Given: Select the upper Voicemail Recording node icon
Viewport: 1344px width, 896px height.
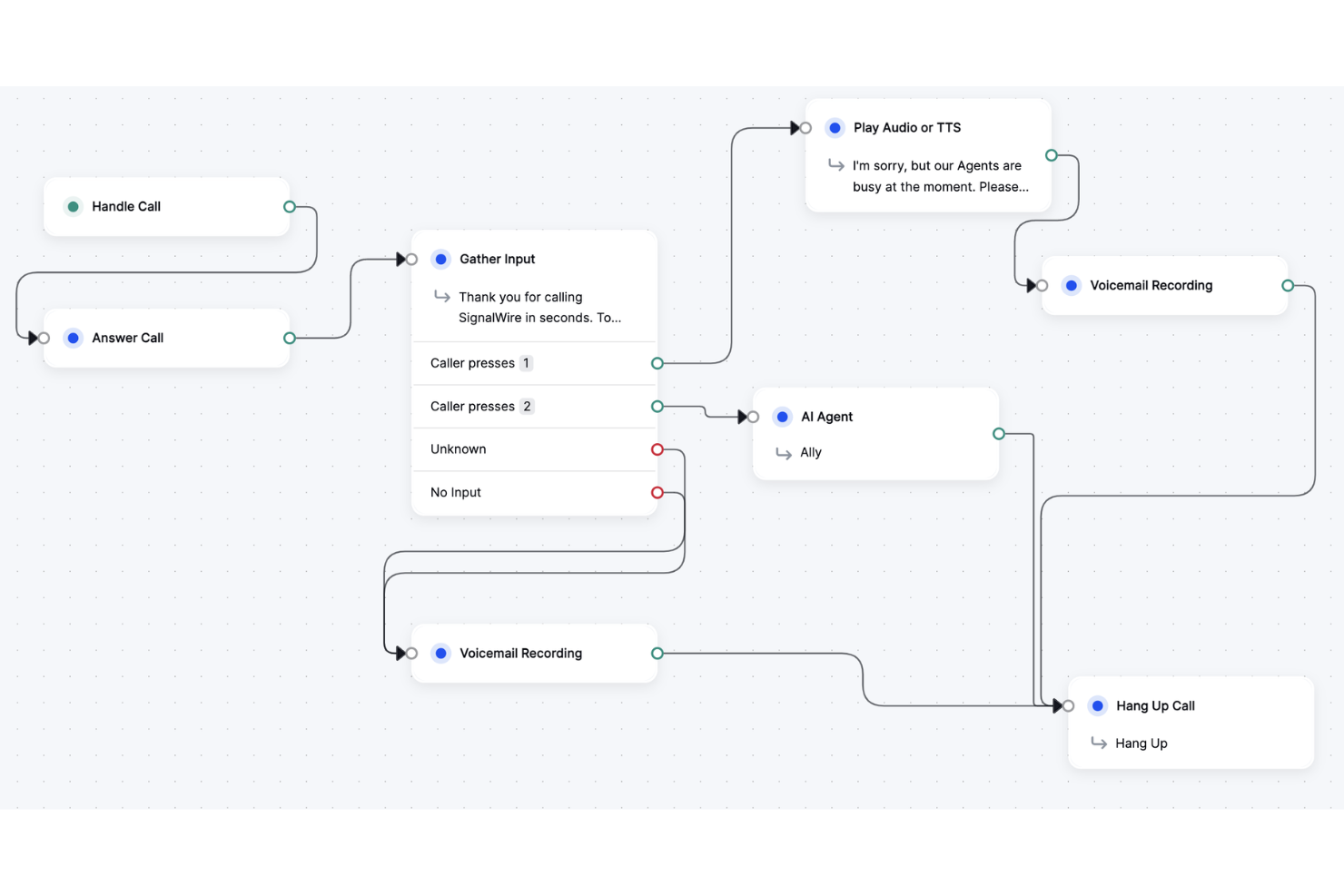Looking at the screenshot, I should click(1072, 285).
